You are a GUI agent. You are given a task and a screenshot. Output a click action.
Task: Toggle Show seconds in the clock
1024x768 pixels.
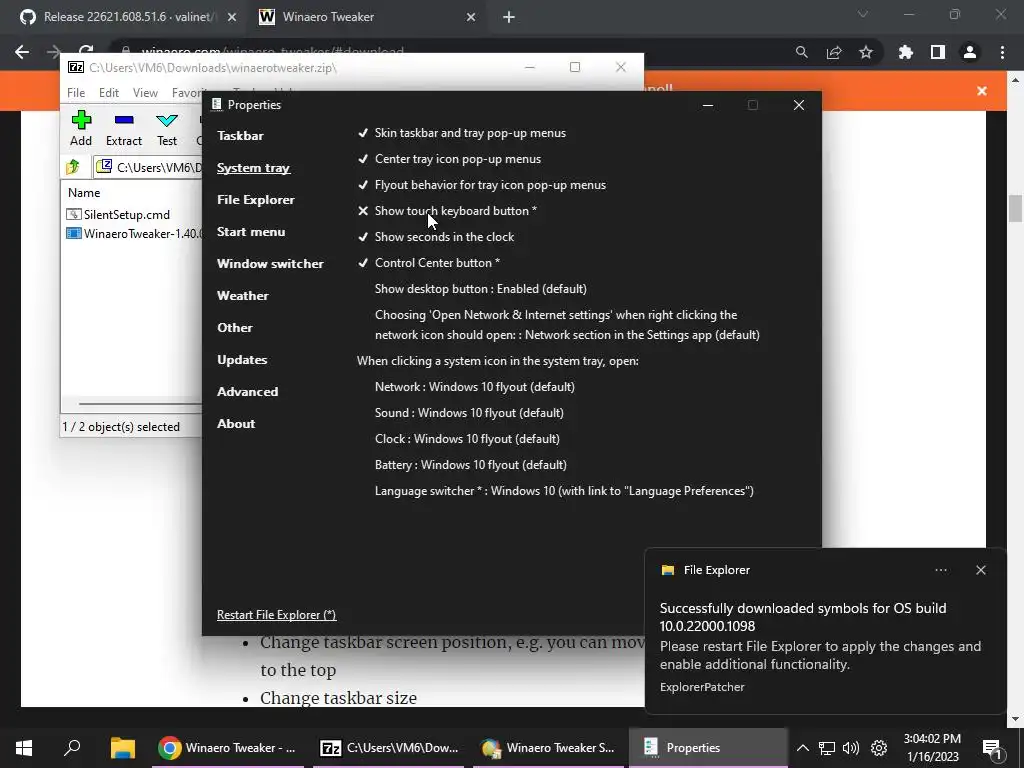[436, 237]
